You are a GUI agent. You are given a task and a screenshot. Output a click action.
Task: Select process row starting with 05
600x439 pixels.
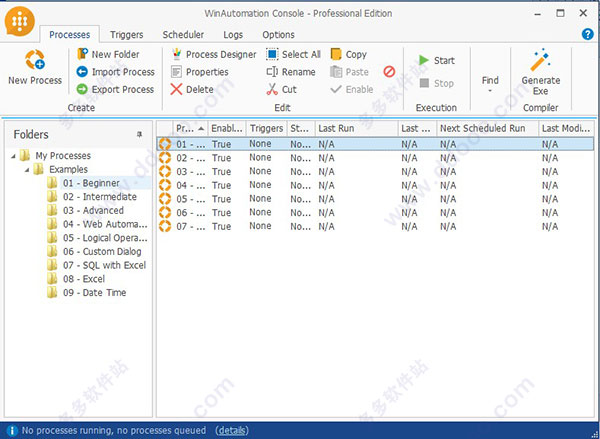point(375,199)
